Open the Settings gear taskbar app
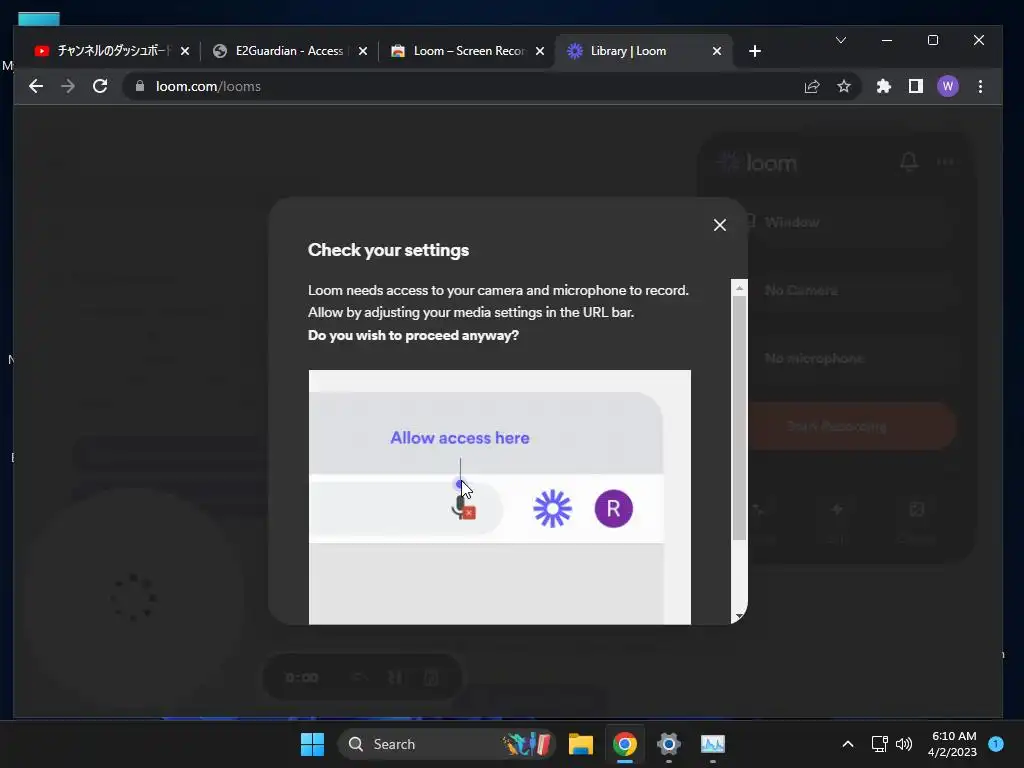This screenshot has height=768, width=1024. pyautogui.click(x=669, y=744)
